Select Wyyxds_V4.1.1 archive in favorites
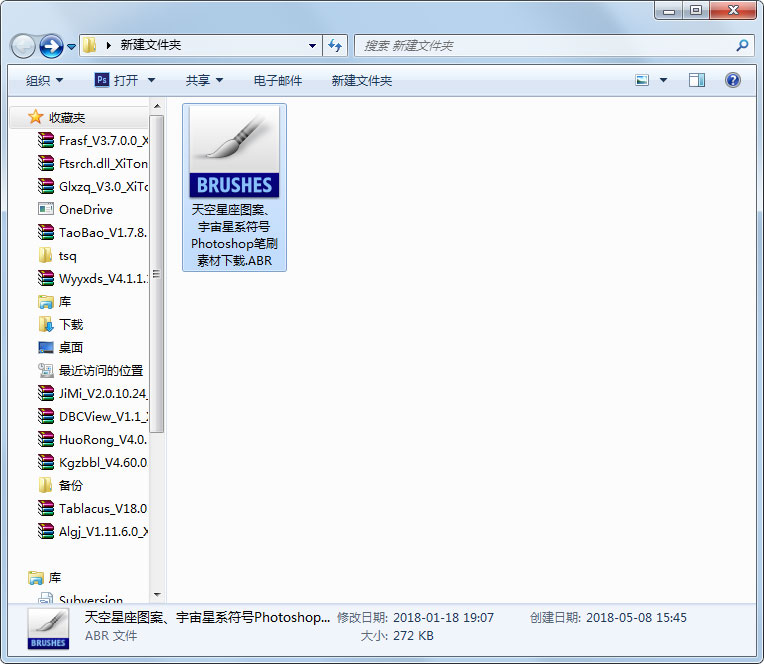This screenshot has width=764, height=664. pos(93,279)
